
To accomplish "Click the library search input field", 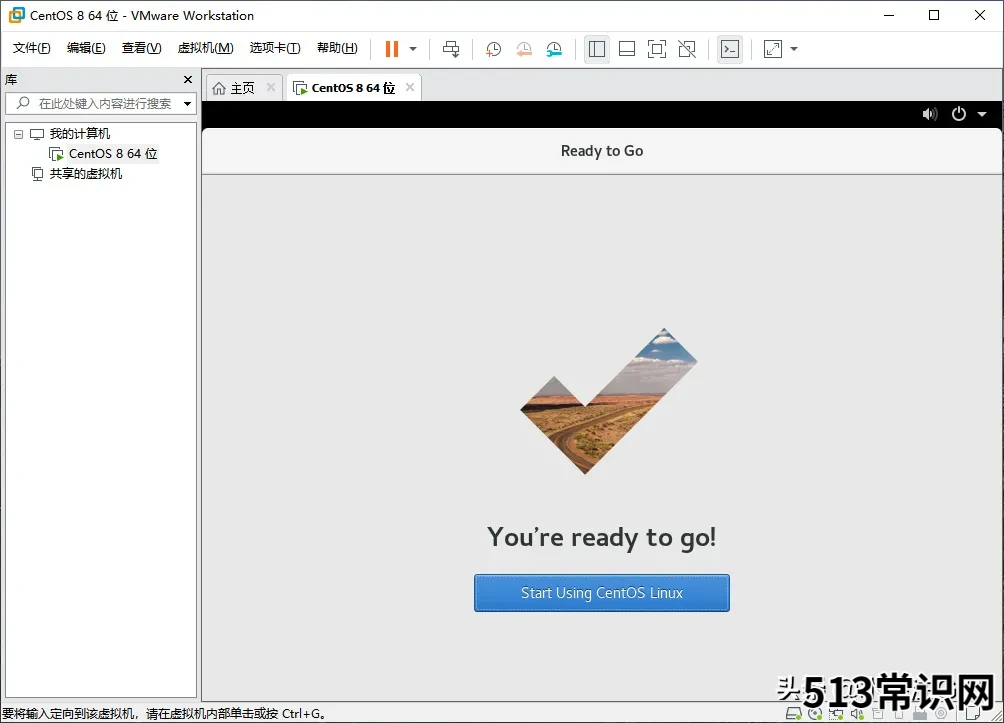I will click(x=101, y=103).
